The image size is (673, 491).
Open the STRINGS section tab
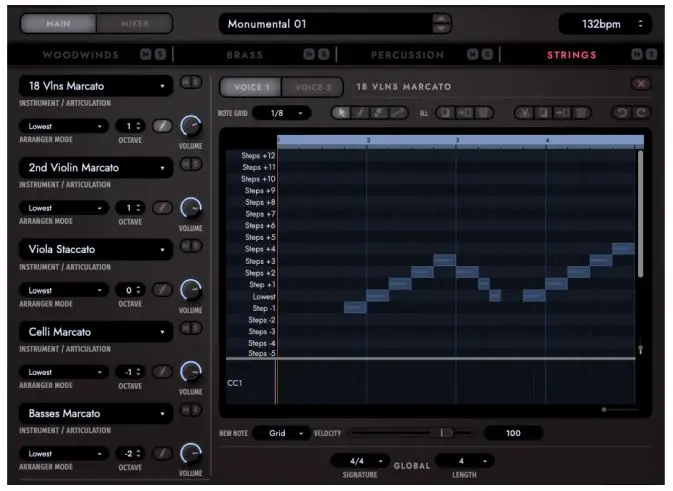click(x=572, y=55)
